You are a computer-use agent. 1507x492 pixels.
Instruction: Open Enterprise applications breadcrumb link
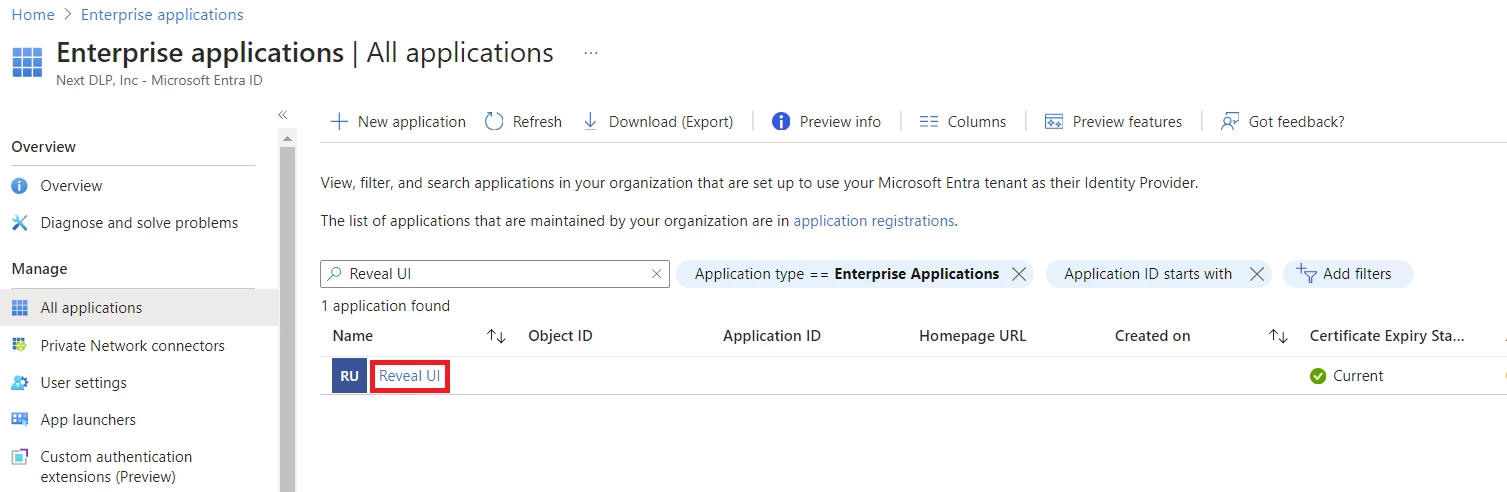162,15
